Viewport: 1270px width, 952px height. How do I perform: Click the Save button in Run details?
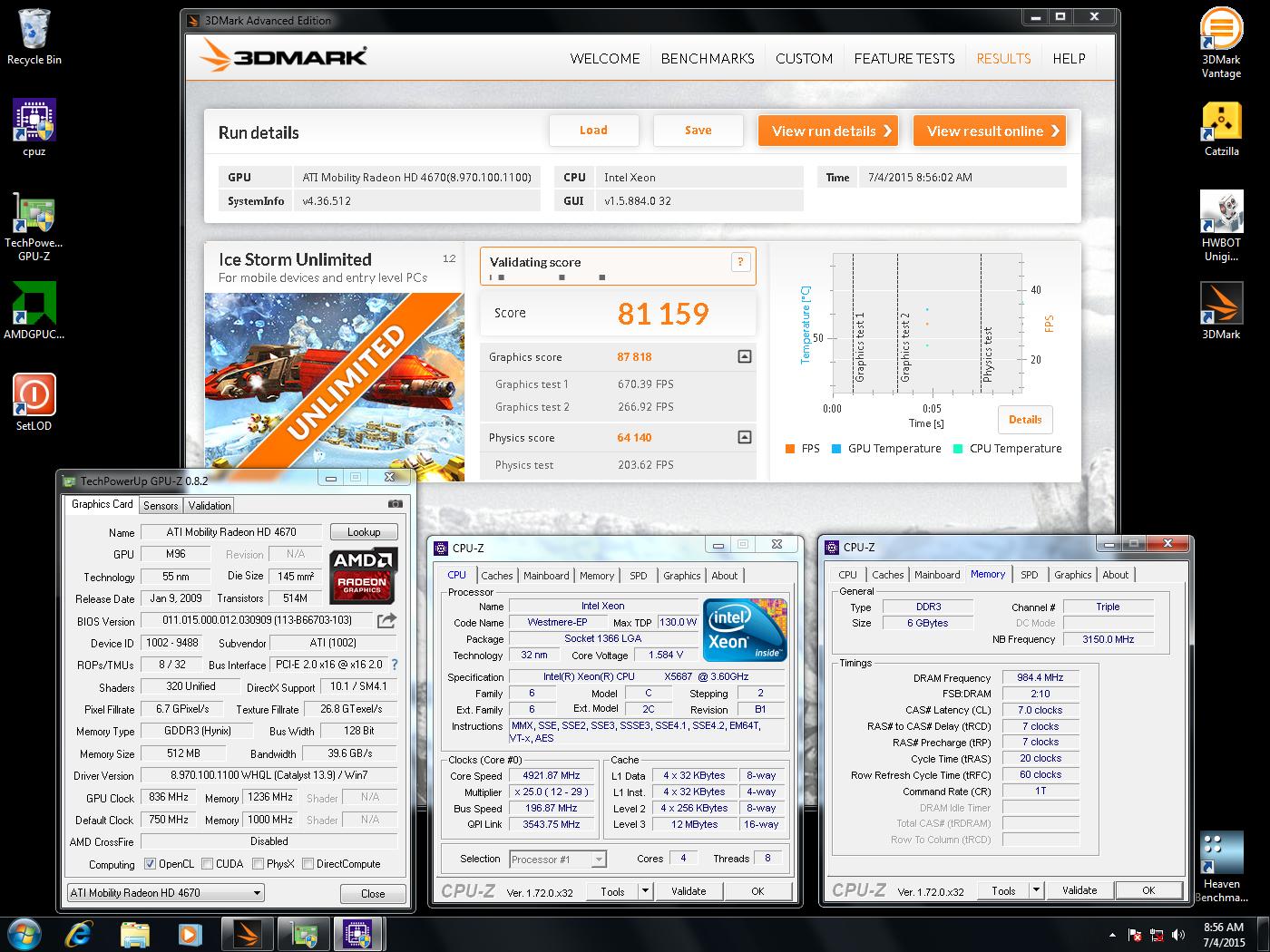click(x=698, y=131)
